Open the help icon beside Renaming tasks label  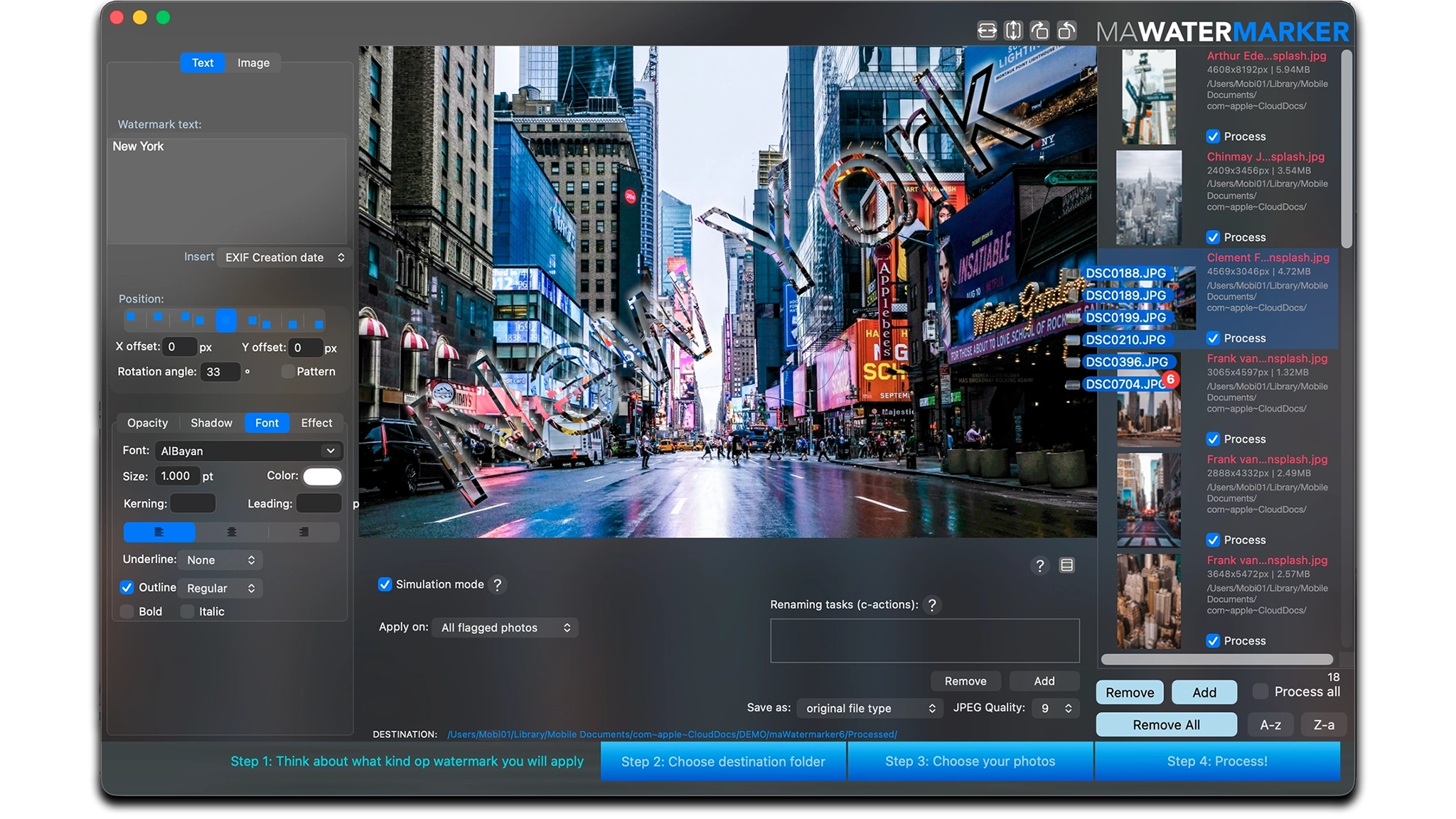pos(932,605)
